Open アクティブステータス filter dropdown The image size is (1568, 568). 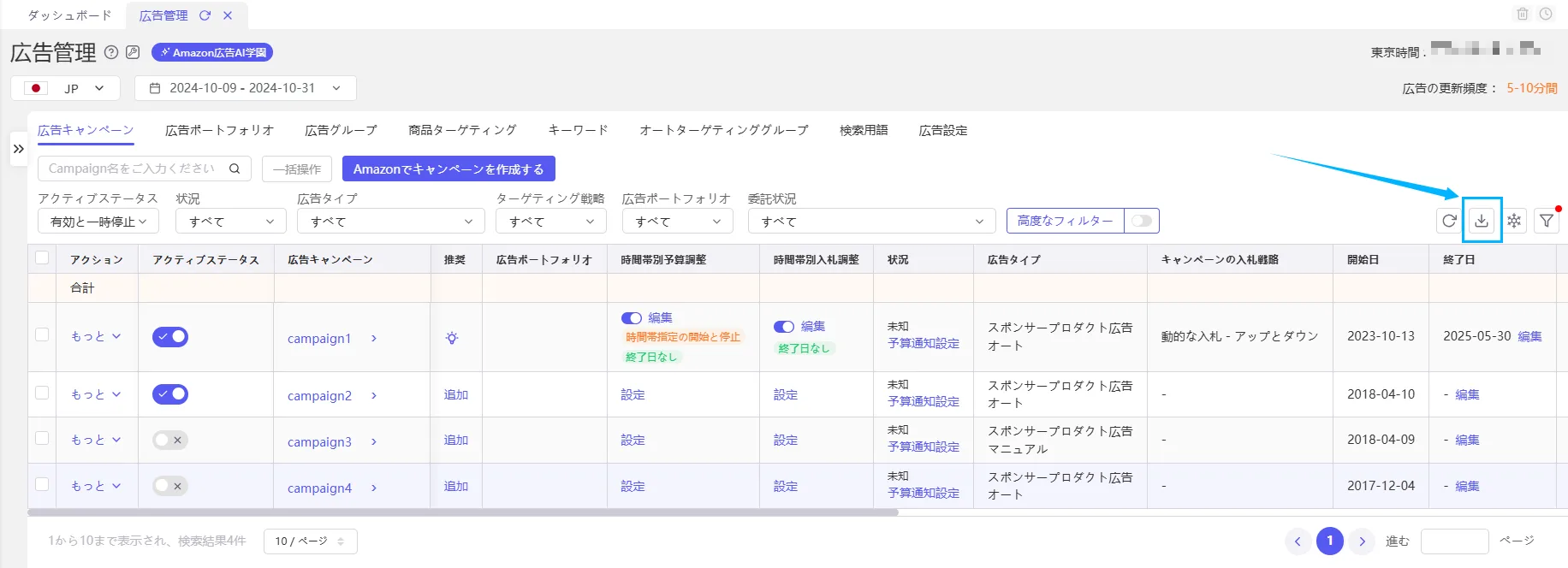click(x=98, y=221)
